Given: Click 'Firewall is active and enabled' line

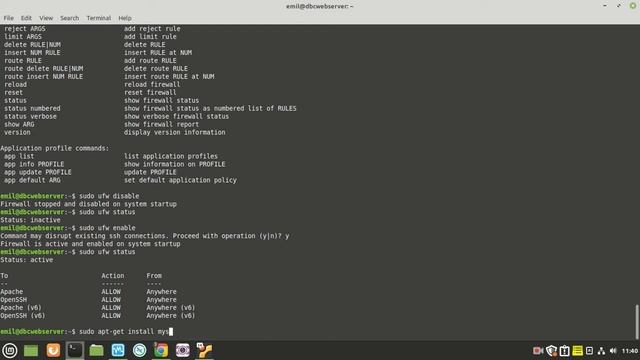Looking at the screenshot, I should pos(90,244).
